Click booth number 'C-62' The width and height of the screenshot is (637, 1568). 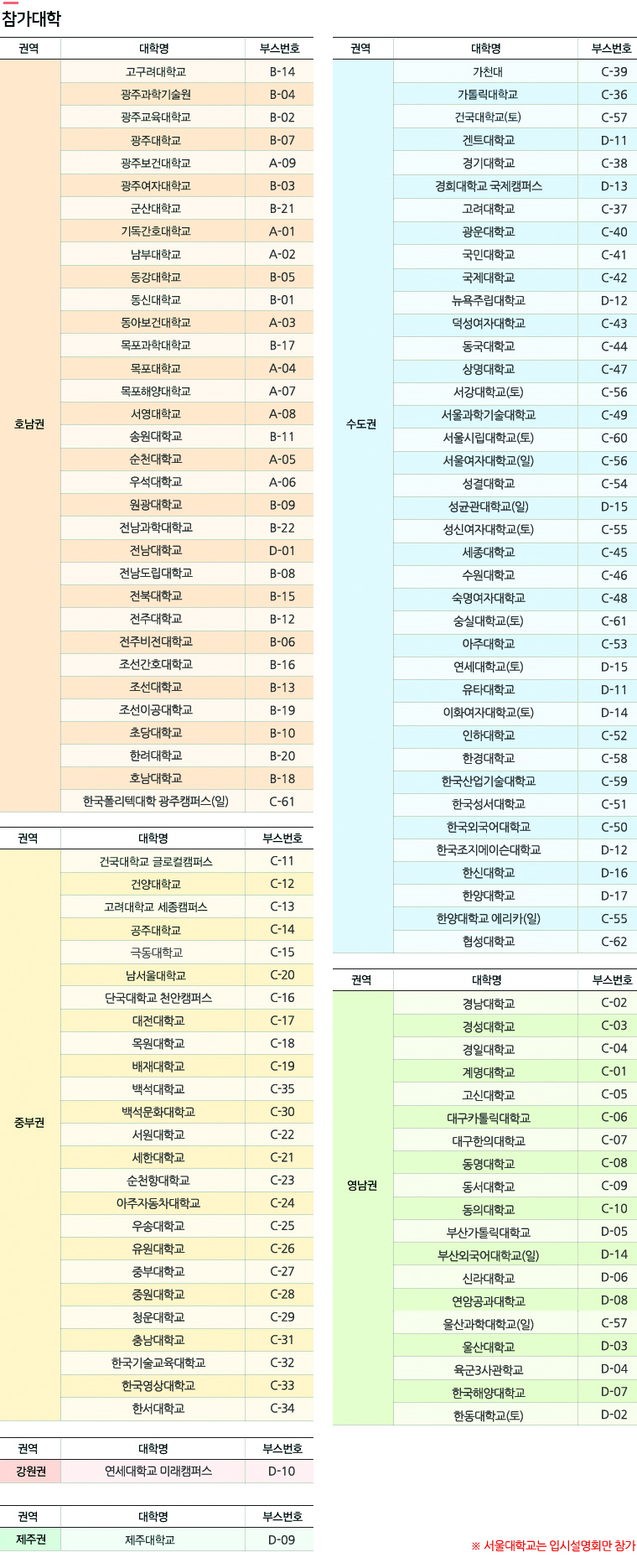tap(614, 942)
